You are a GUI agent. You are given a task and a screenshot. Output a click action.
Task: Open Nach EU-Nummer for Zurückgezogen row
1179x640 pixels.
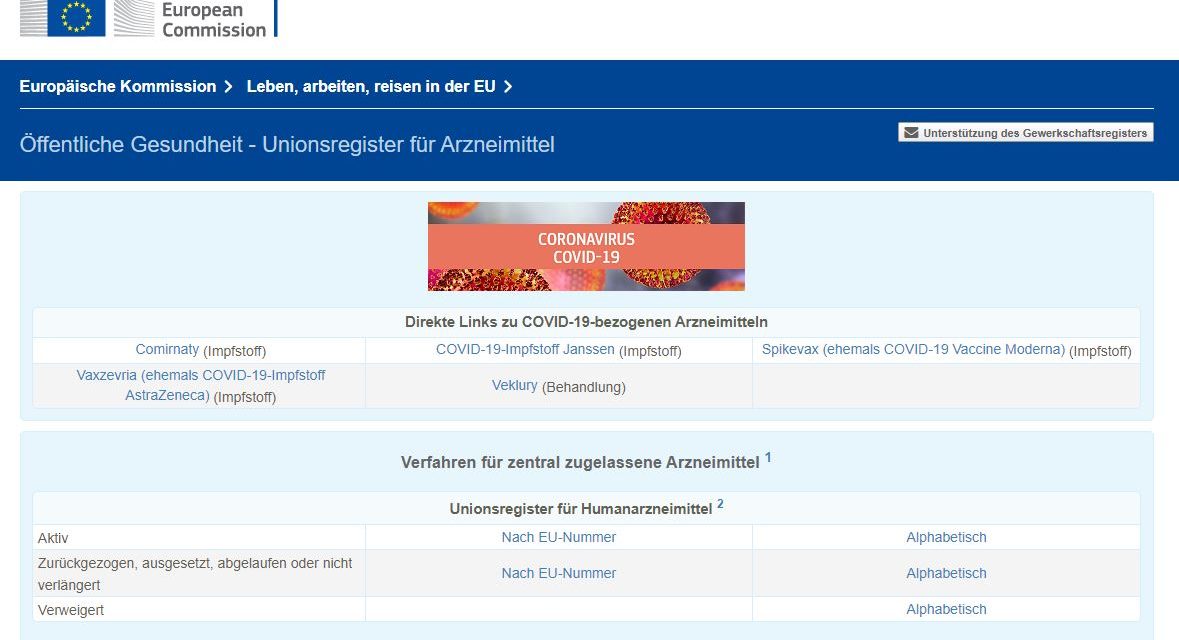click(x=559, y=573)
